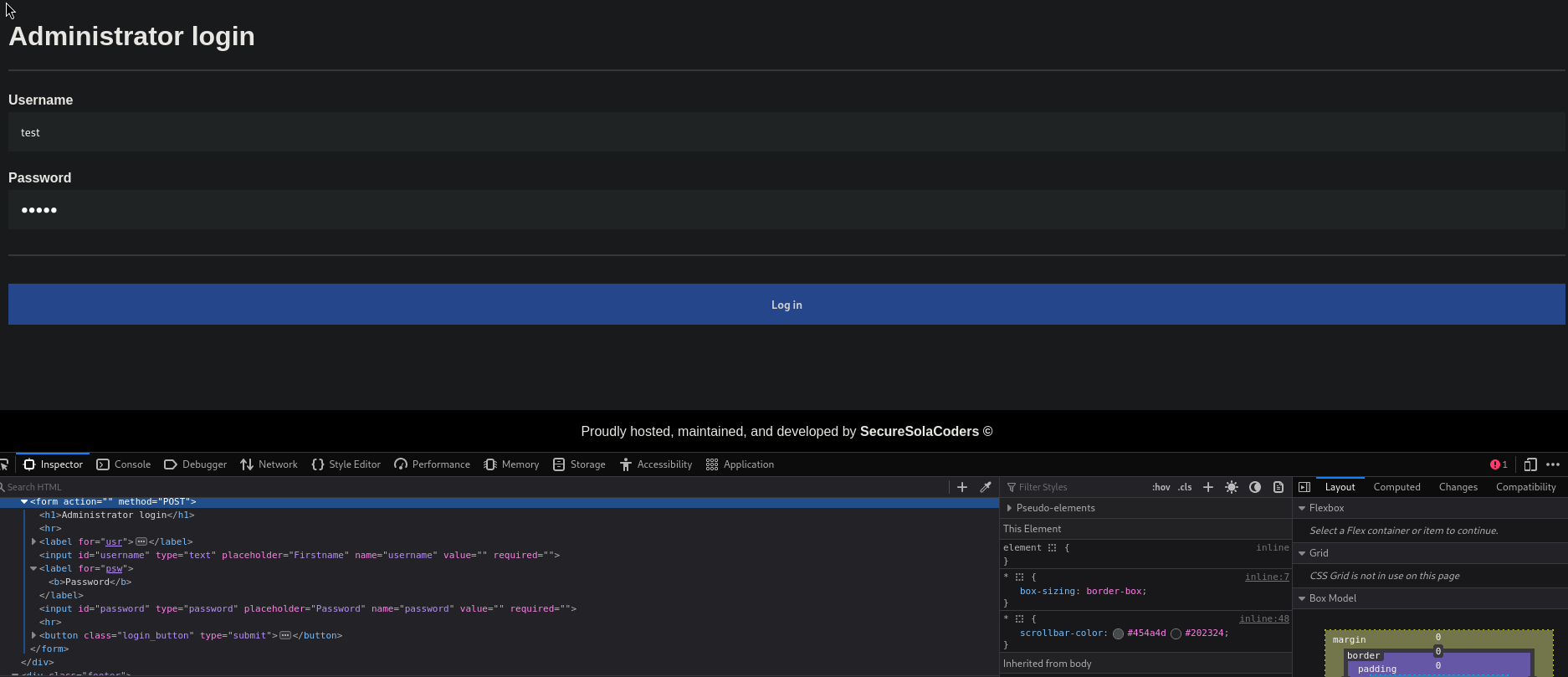This screenshot has height=677, width=1568.
Task: Click selector highlighter icon in scrollbar-color rule
Action: point(1020,619)
